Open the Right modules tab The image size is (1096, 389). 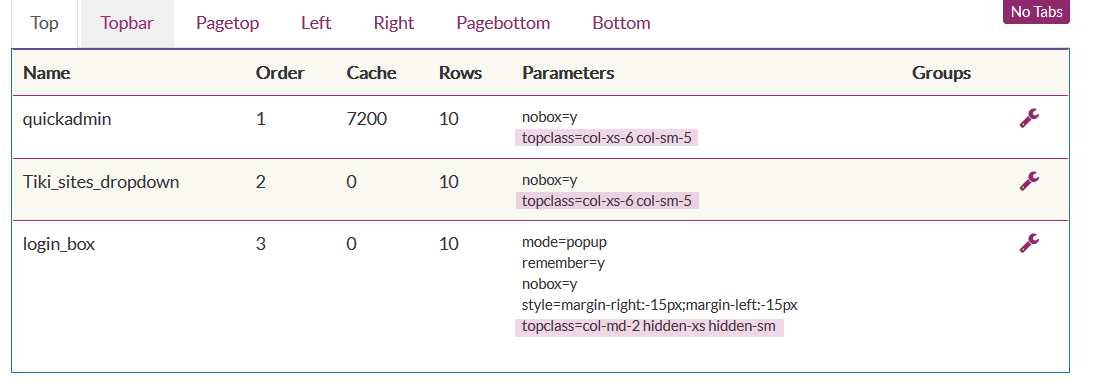[394, 23]
